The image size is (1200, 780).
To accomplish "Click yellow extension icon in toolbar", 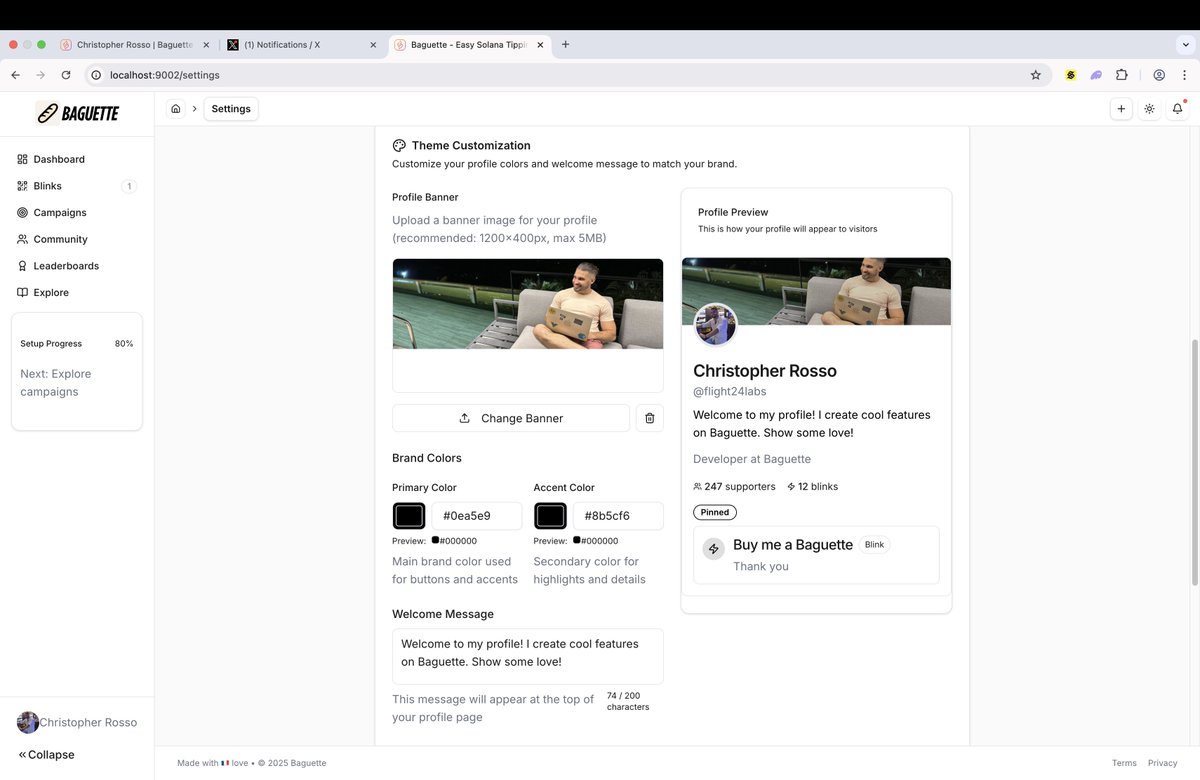I will pos(1071,75).
